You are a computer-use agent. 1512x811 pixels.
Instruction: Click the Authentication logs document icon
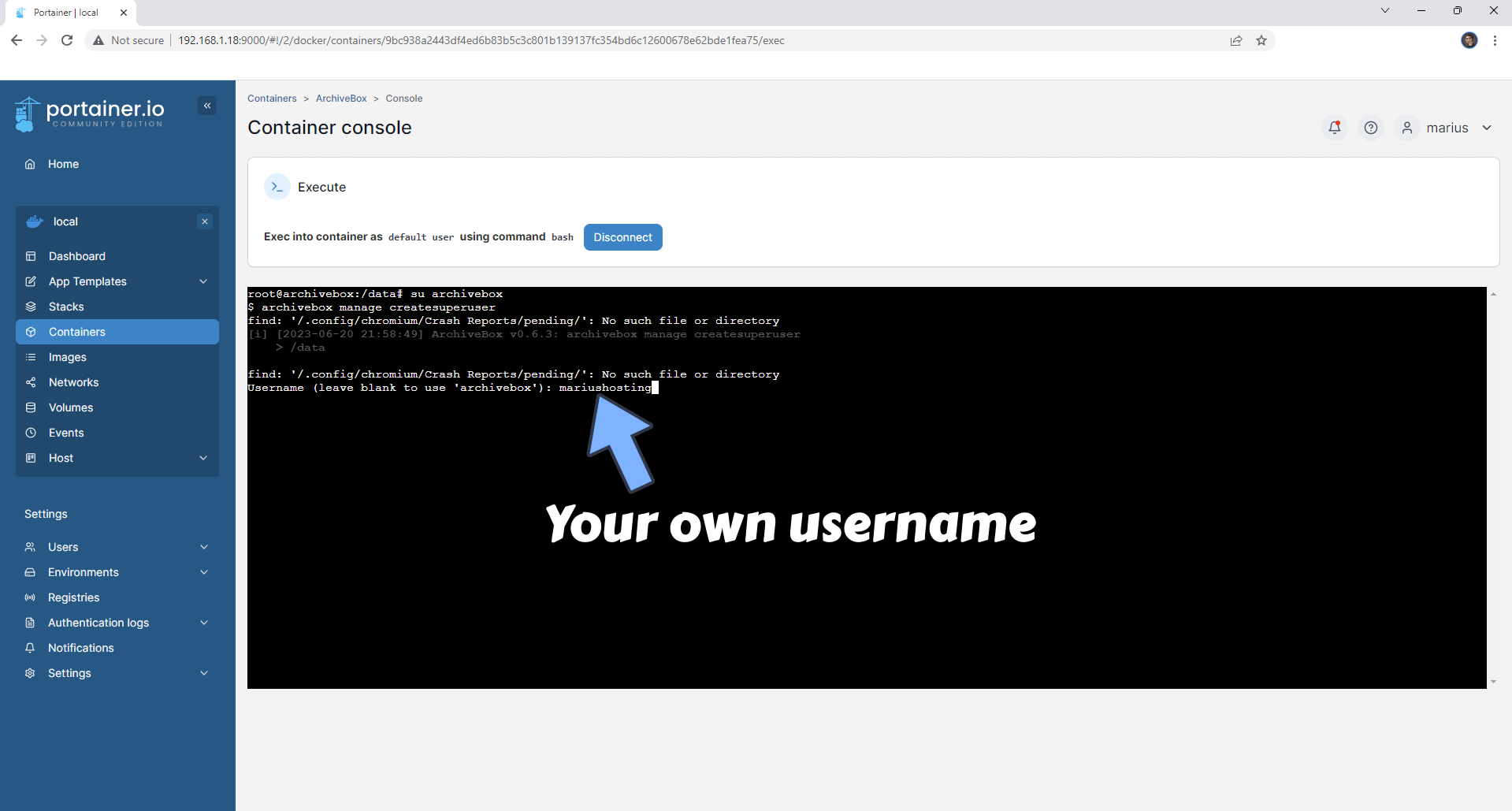(30, 623)
